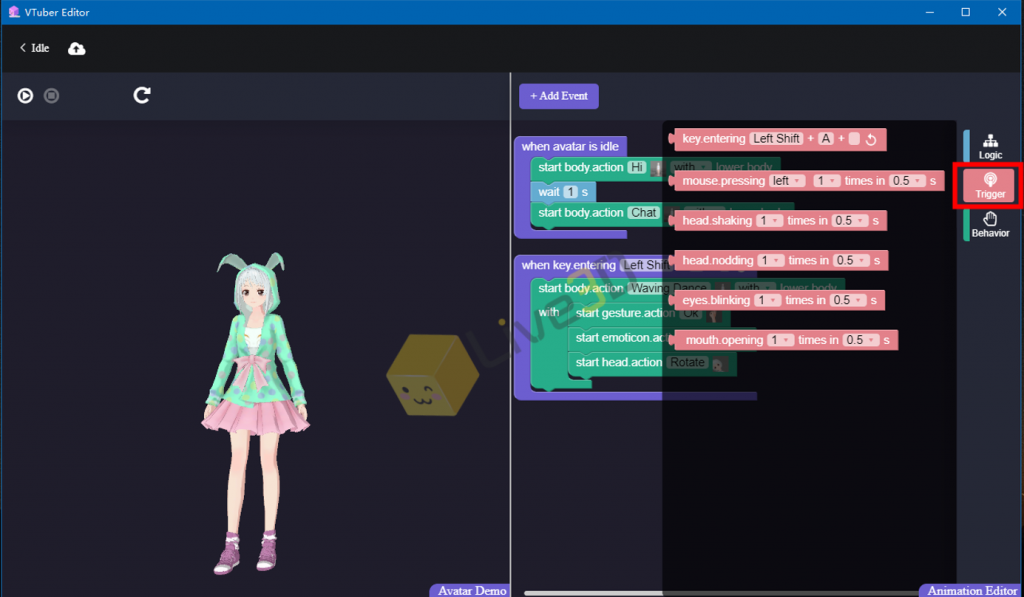Image resolution: width=1024 pixels, height=597 pixels.
Task: Click the circular refresh arrow icon
Action: click(x=142, y=95)
